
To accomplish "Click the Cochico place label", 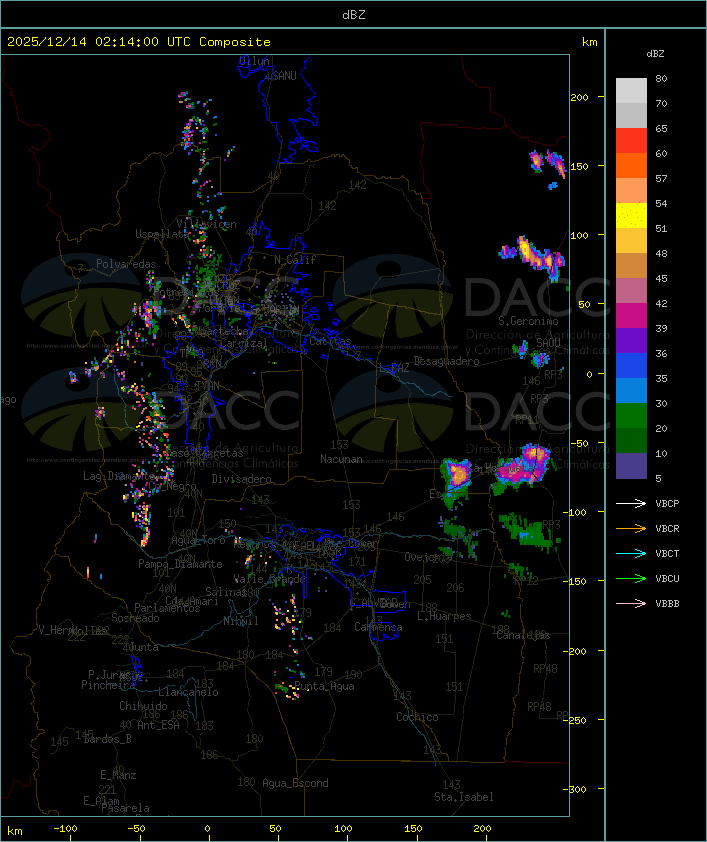I will (x=417, y=717).
